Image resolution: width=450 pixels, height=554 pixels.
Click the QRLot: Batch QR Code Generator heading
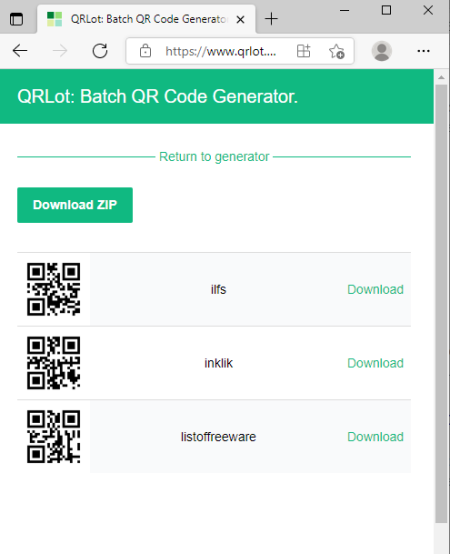tap(158, 96)
